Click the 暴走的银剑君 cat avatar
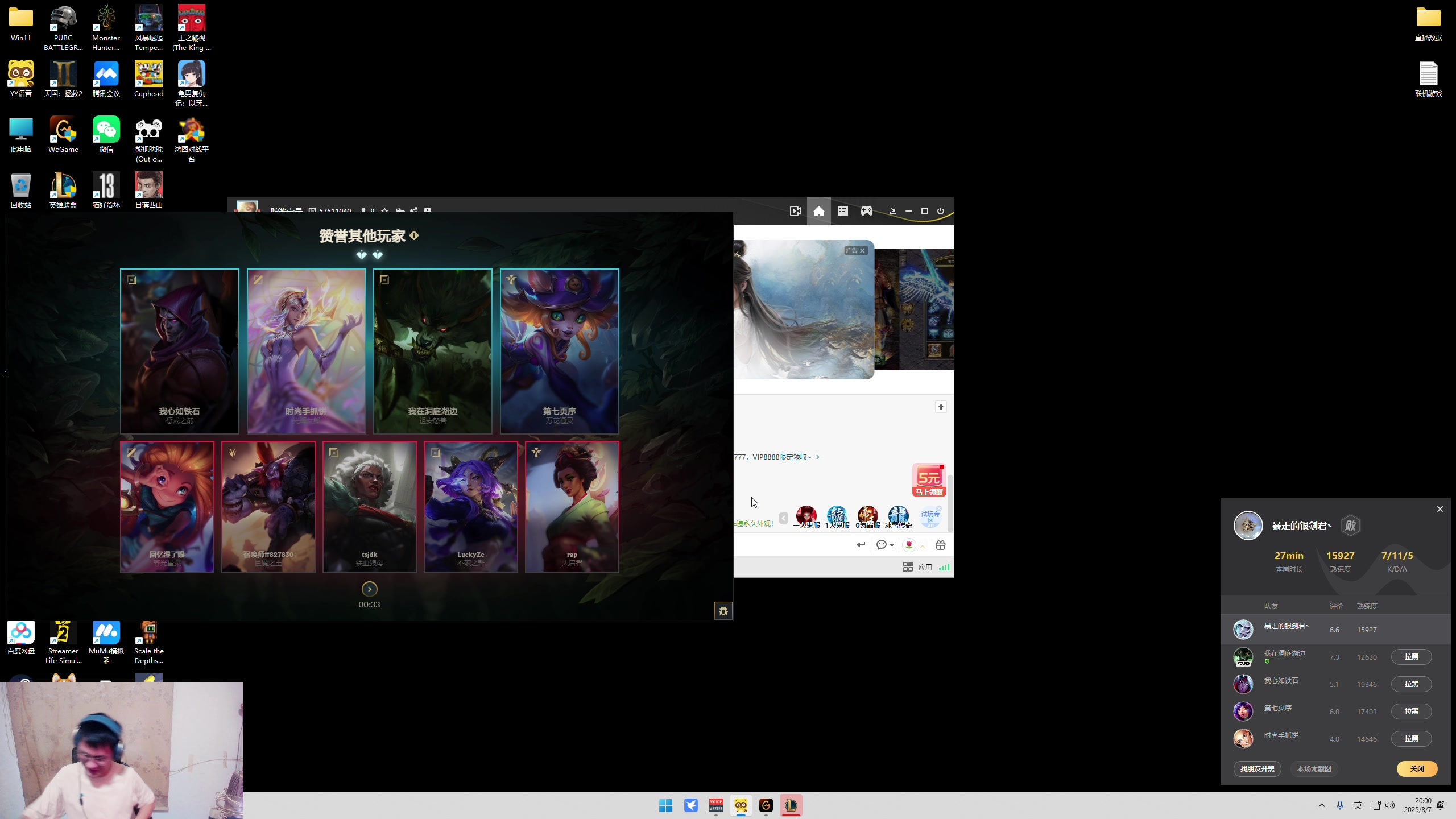Image resolution: width=1456 pixels, height=819 pixels. coord(1248,526)
